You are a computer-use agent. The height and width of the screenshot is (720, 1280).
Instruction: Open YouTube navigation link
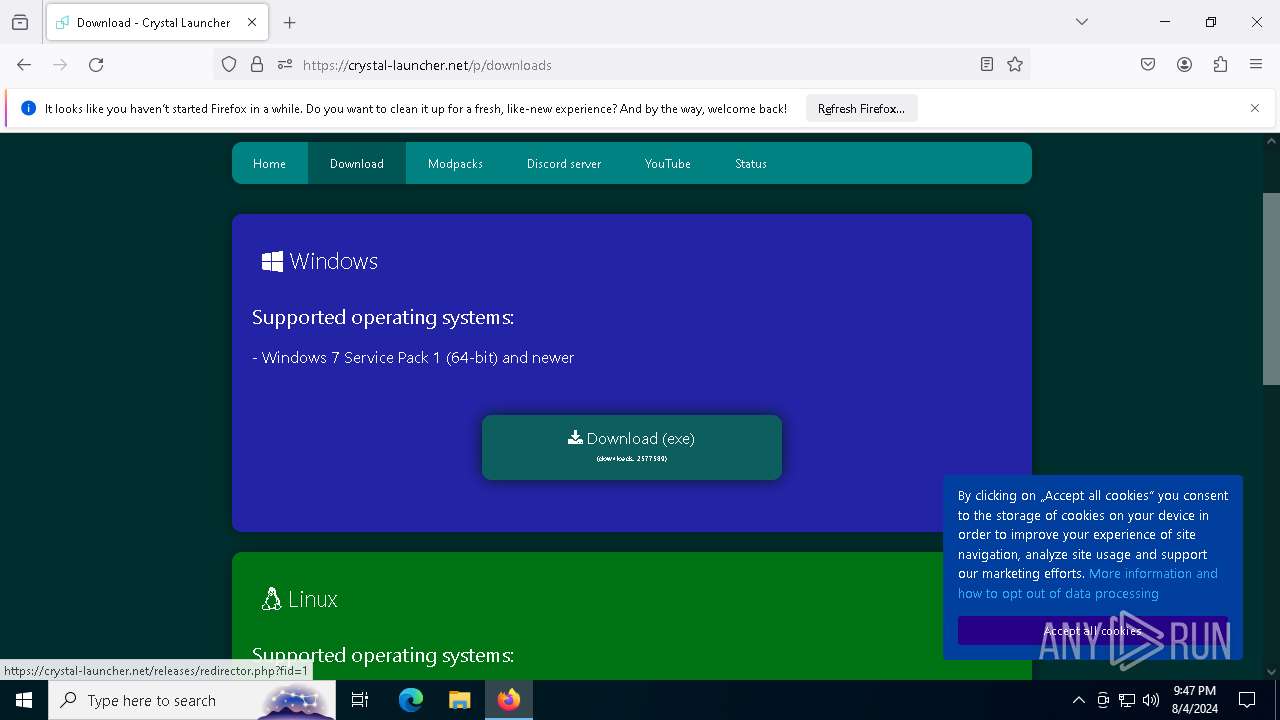pyautogui.click(x=668, y=163)
